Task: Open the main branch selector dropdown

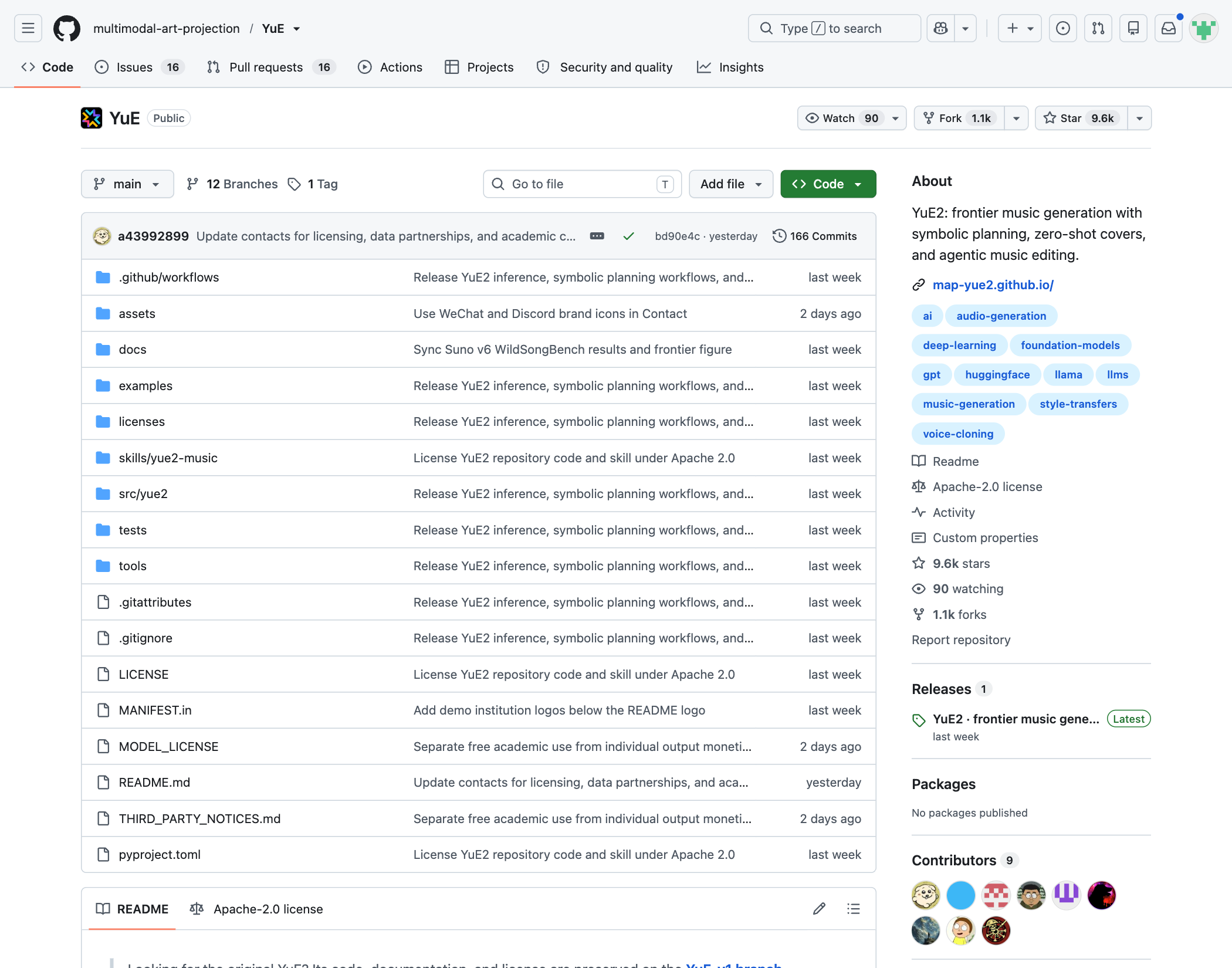Action: click(127, 184)
